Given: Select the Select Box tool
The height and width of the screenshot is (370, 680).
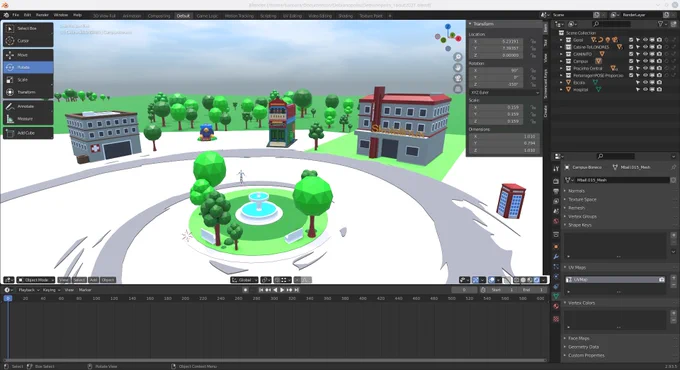Looking at the screenshot, I should point(28,28).
